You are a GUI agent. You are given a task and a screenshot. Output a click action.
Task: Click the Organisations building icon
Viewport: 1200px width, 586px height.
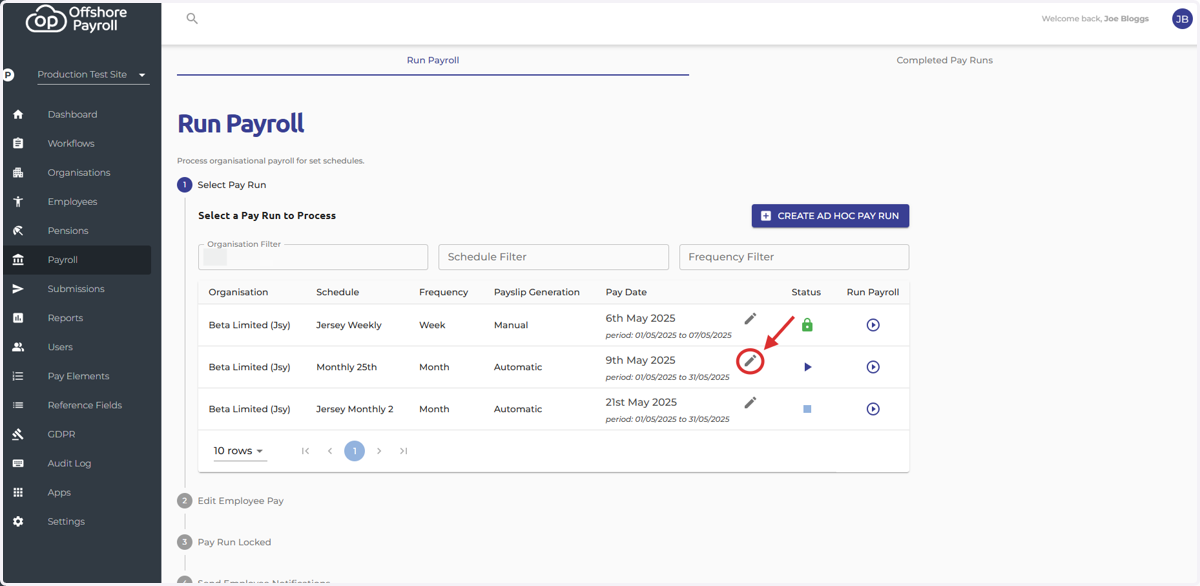pyautogui.click(x=18, y=172)
